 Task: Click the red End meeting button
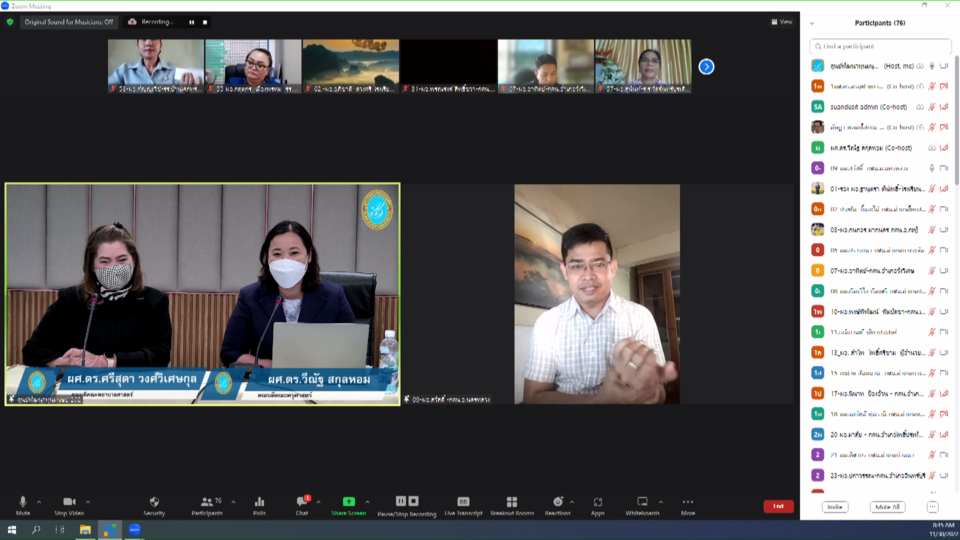[x=778, y=506]
